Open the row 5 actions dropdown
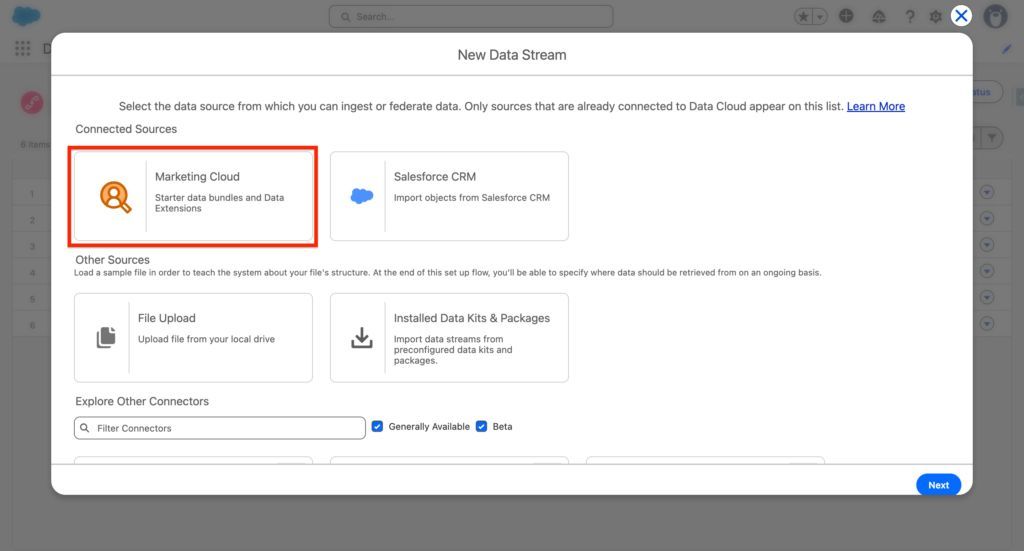1024x551 pixels. (987, 297)
